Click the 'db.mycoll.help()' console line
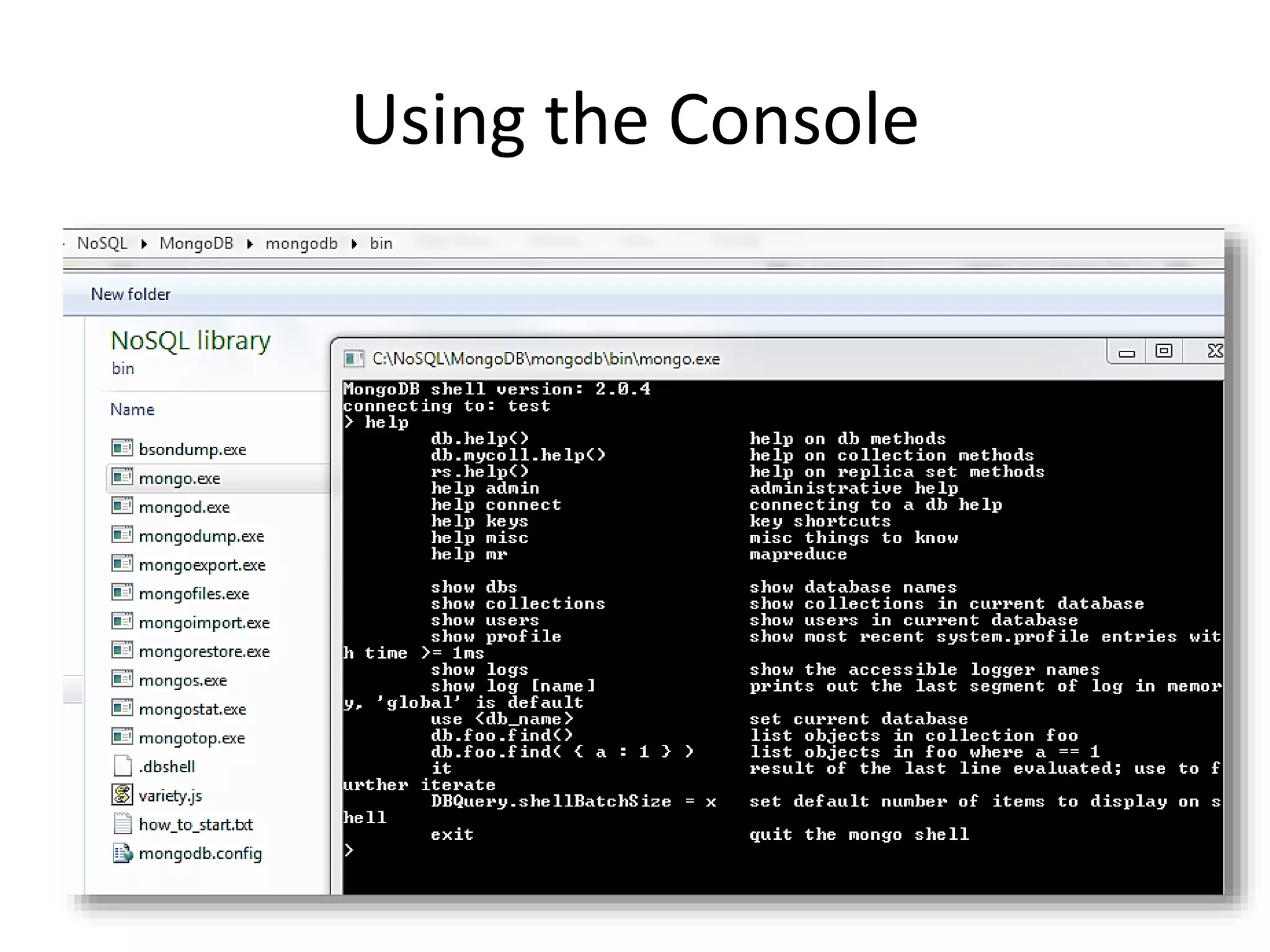The width and height of the screenshot is (1270, 952). (x=518, y=455)
